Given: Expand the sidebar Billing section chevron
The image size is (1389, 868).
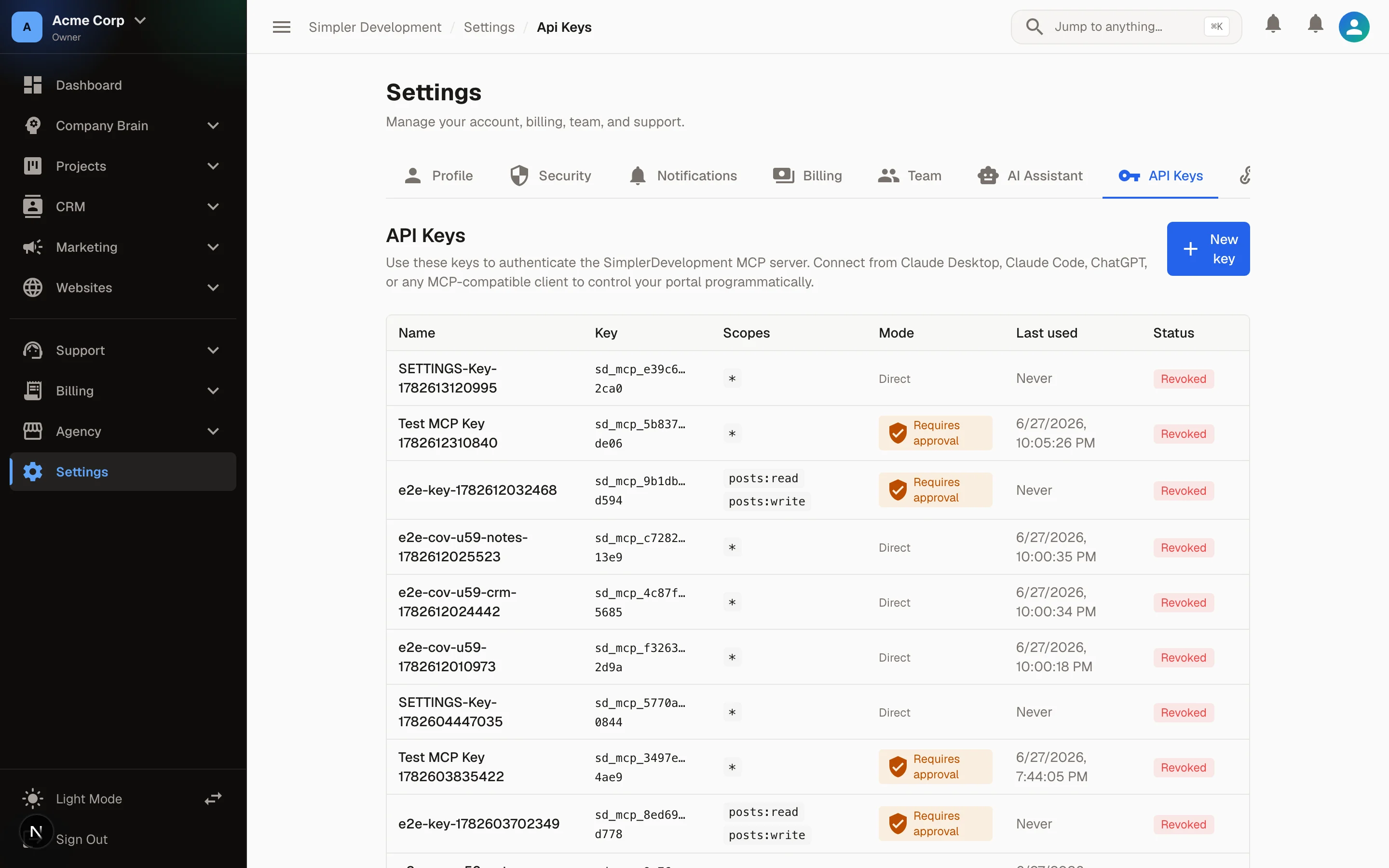Looking at the screenshot, I should click(213, 391).
